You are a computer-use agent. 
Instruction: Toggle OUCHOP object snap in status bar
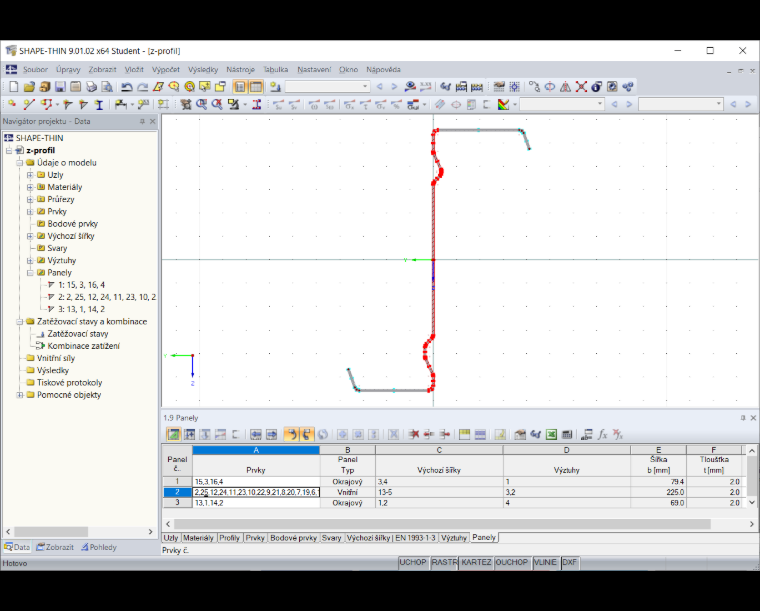(511, 562)
